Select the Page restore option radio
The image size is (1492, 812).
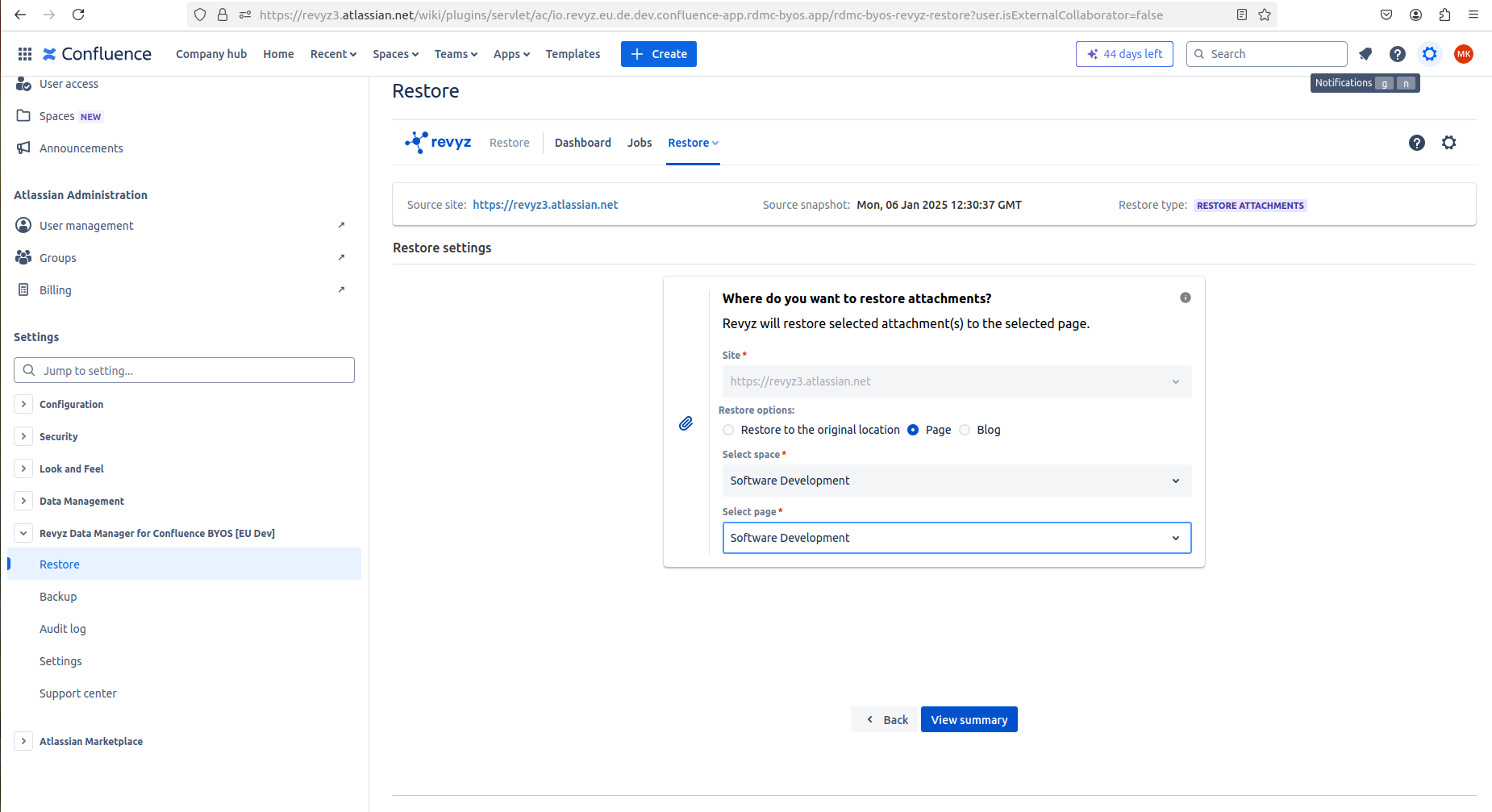click(x=913, y=430)
